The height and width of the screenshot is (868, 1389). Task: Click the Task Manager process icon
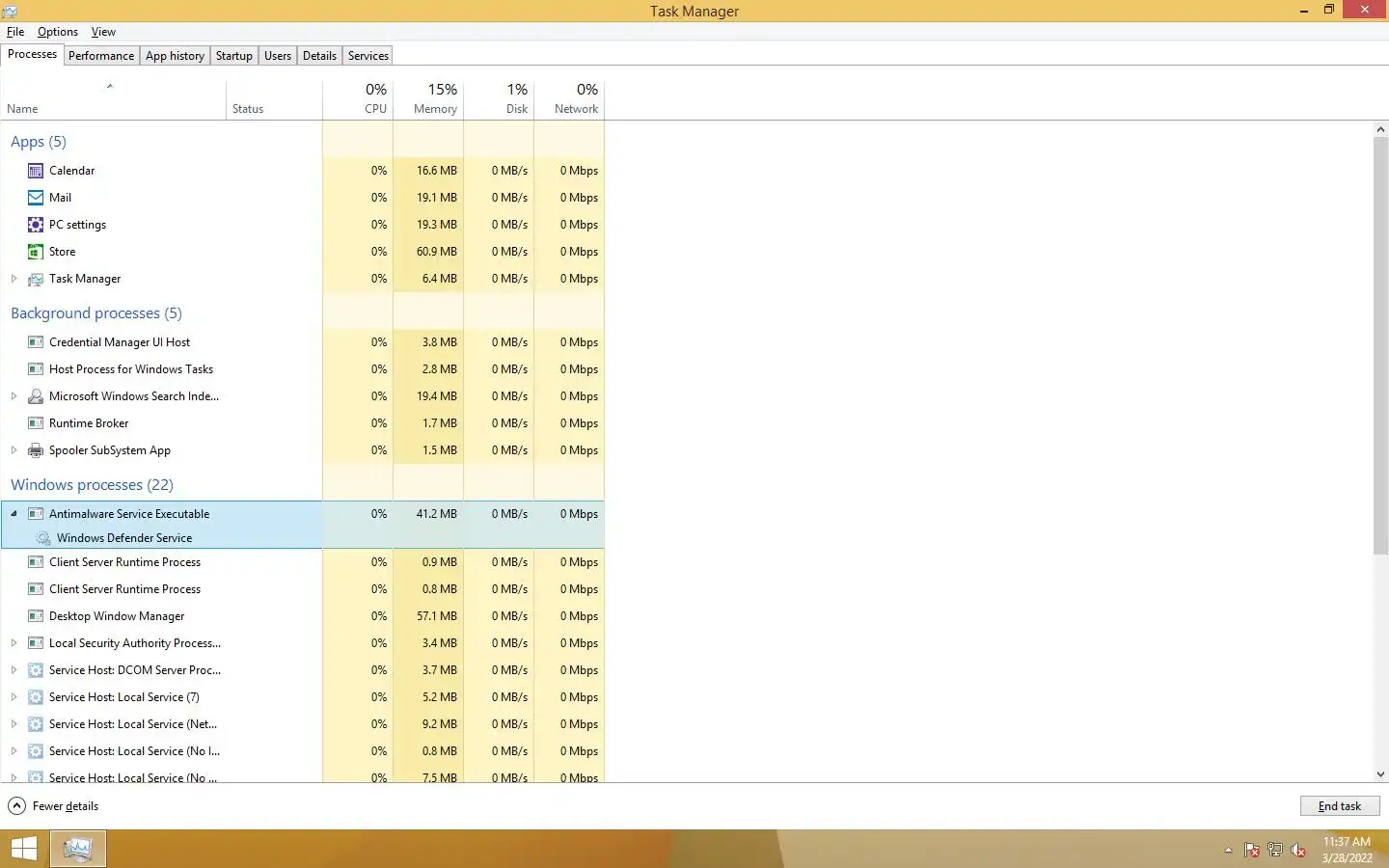point(36,279)
